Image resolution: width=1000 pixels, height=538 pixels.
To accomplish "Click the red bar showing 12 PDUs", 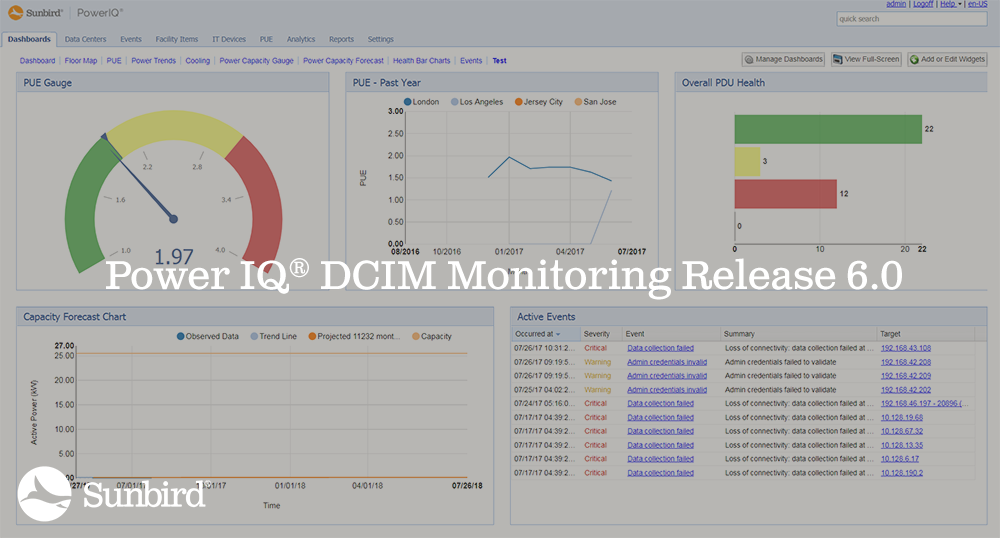I will (785, 194).
